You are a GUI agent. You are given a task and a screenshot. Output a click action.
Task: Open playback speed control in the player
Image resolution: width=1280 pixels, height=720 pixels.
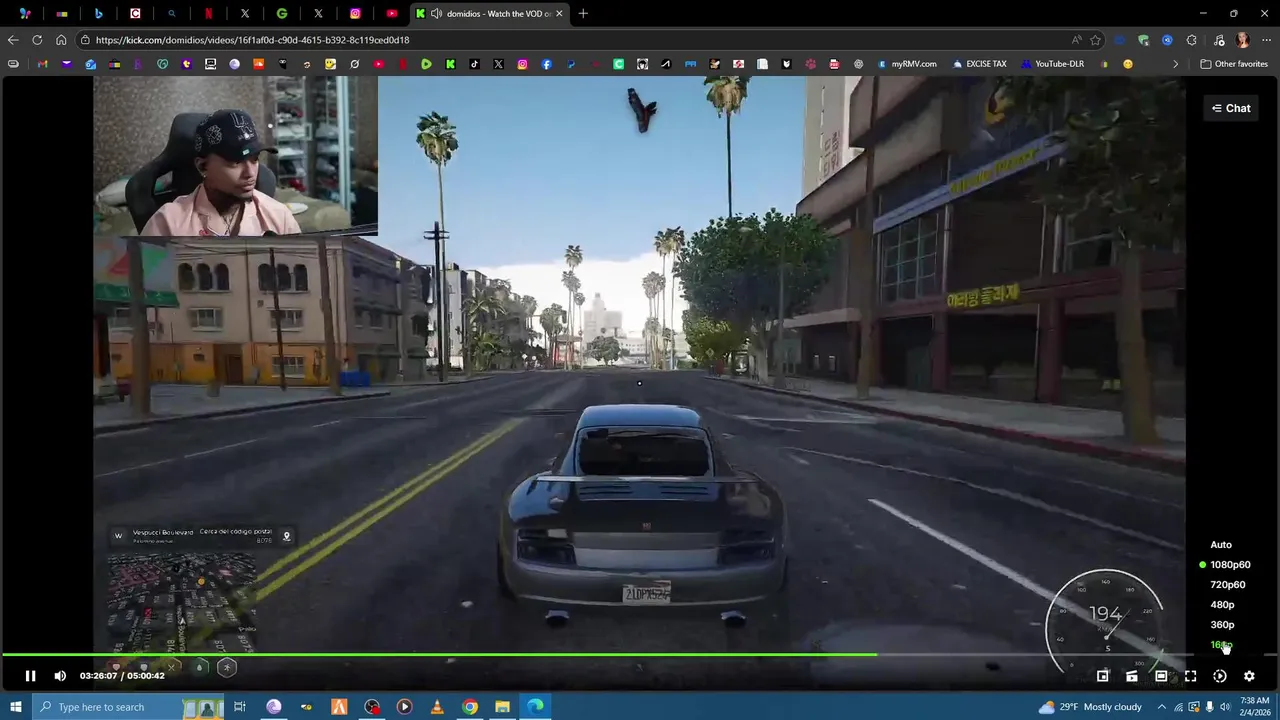coord(1220,676)
